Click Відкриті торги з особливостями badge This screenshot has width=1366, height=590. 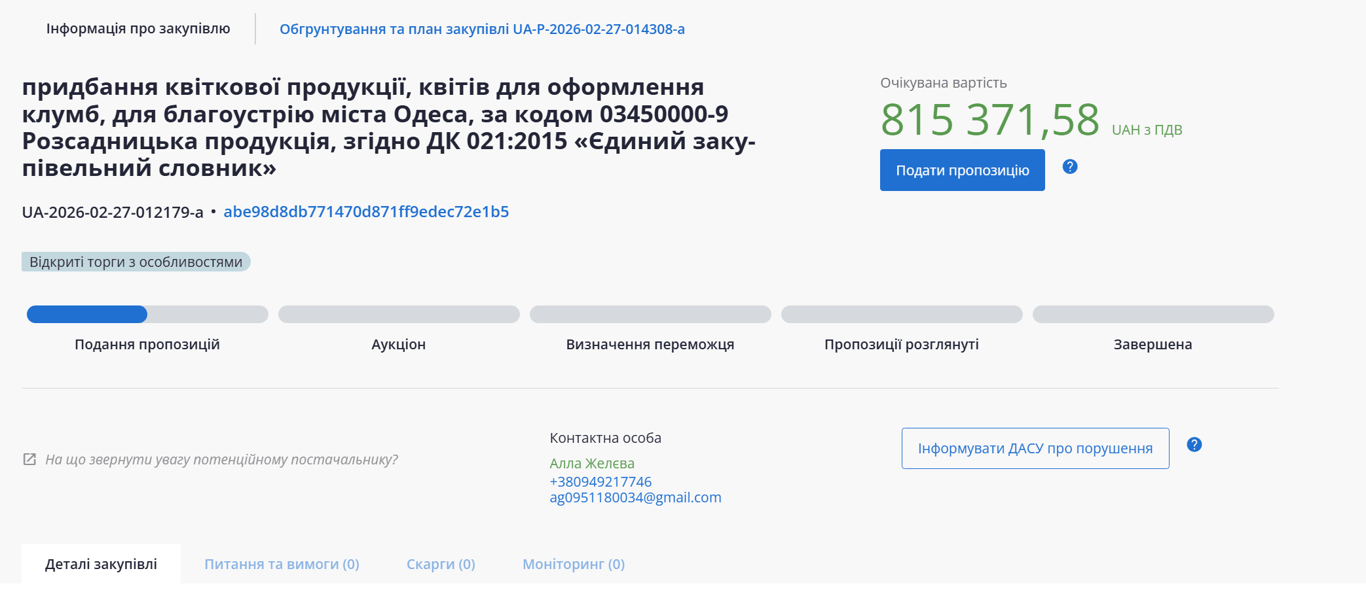point(136,262)
